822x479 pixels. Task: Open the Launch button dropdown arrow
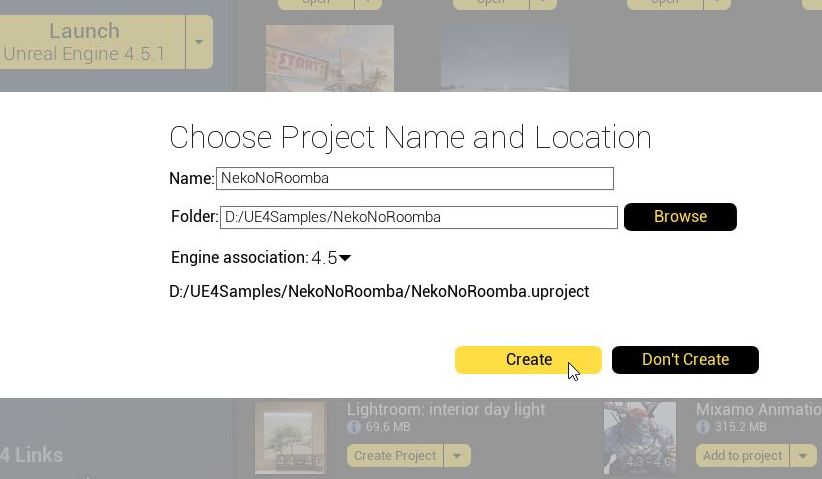click(199, 42)
